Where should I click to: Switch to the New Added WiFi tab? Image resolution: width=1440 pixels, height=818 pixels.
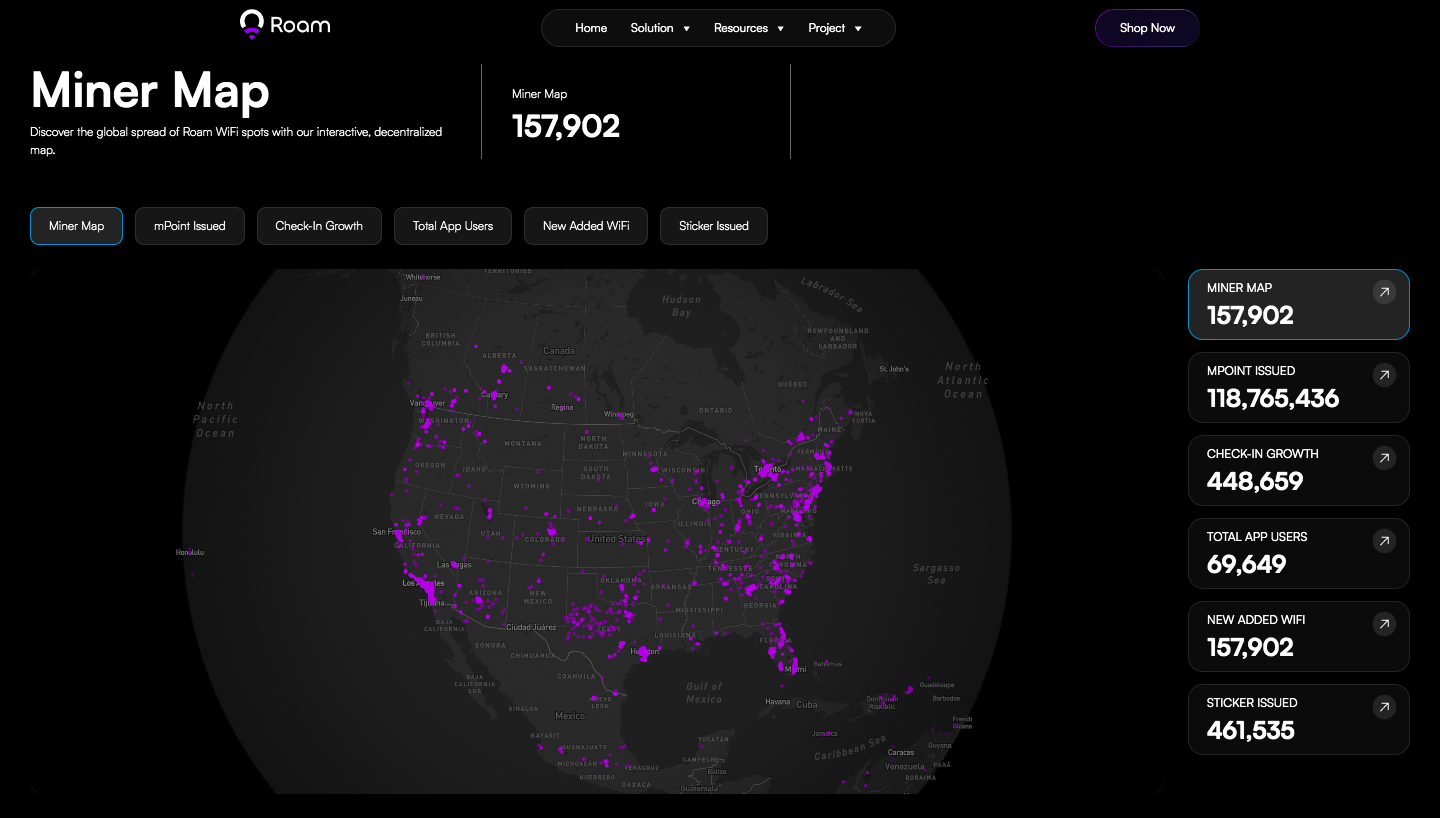[x=586, y=226]
